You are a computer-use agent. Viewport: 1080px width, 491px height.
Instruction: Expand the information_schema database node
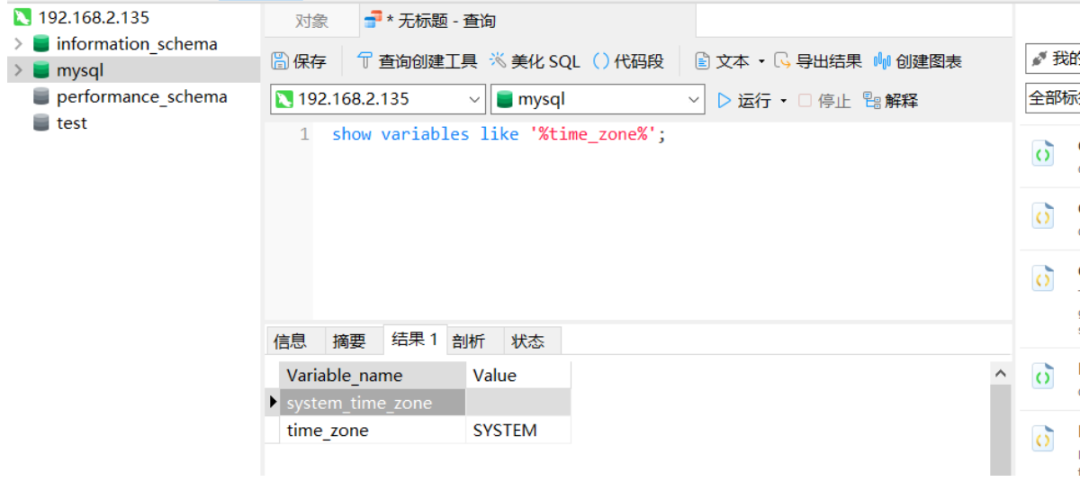(x=18, y=44)
